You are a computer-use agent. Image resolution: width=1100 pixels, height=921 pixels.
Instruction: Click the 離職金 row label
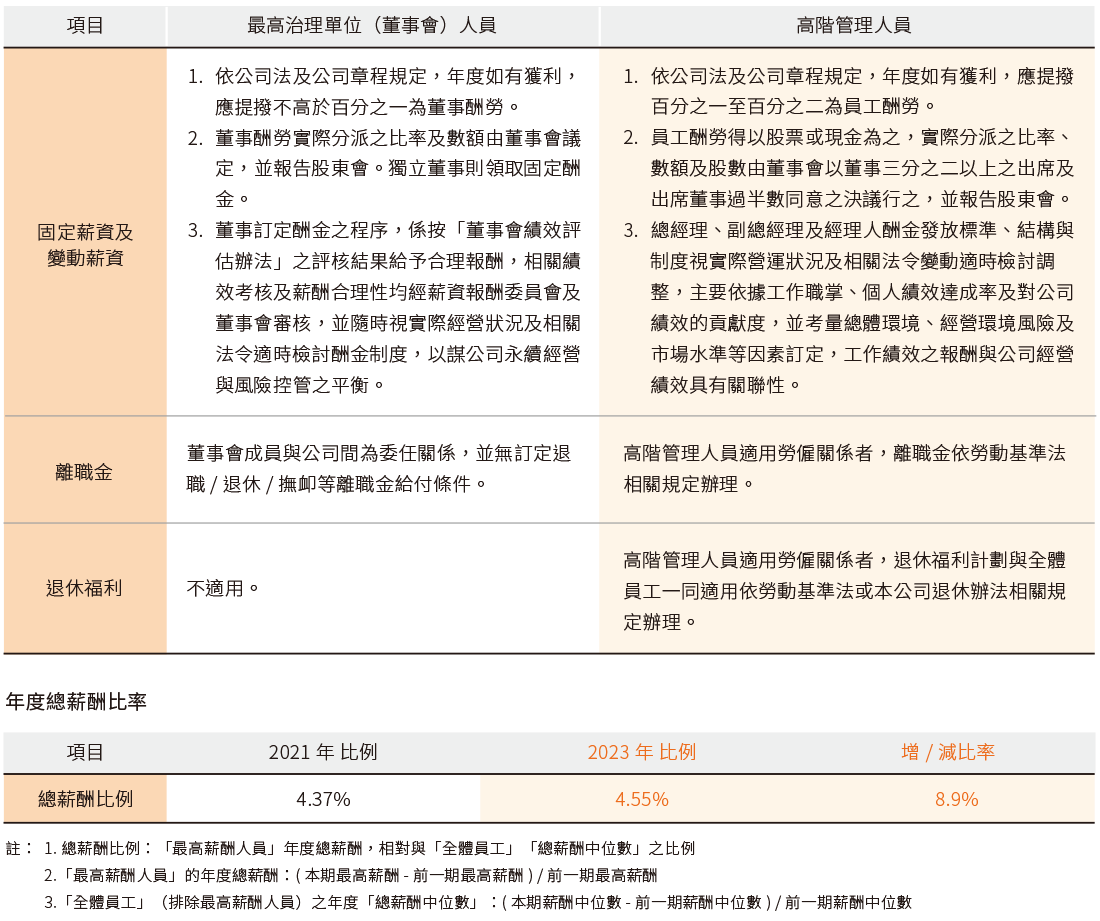click(84, 472)
